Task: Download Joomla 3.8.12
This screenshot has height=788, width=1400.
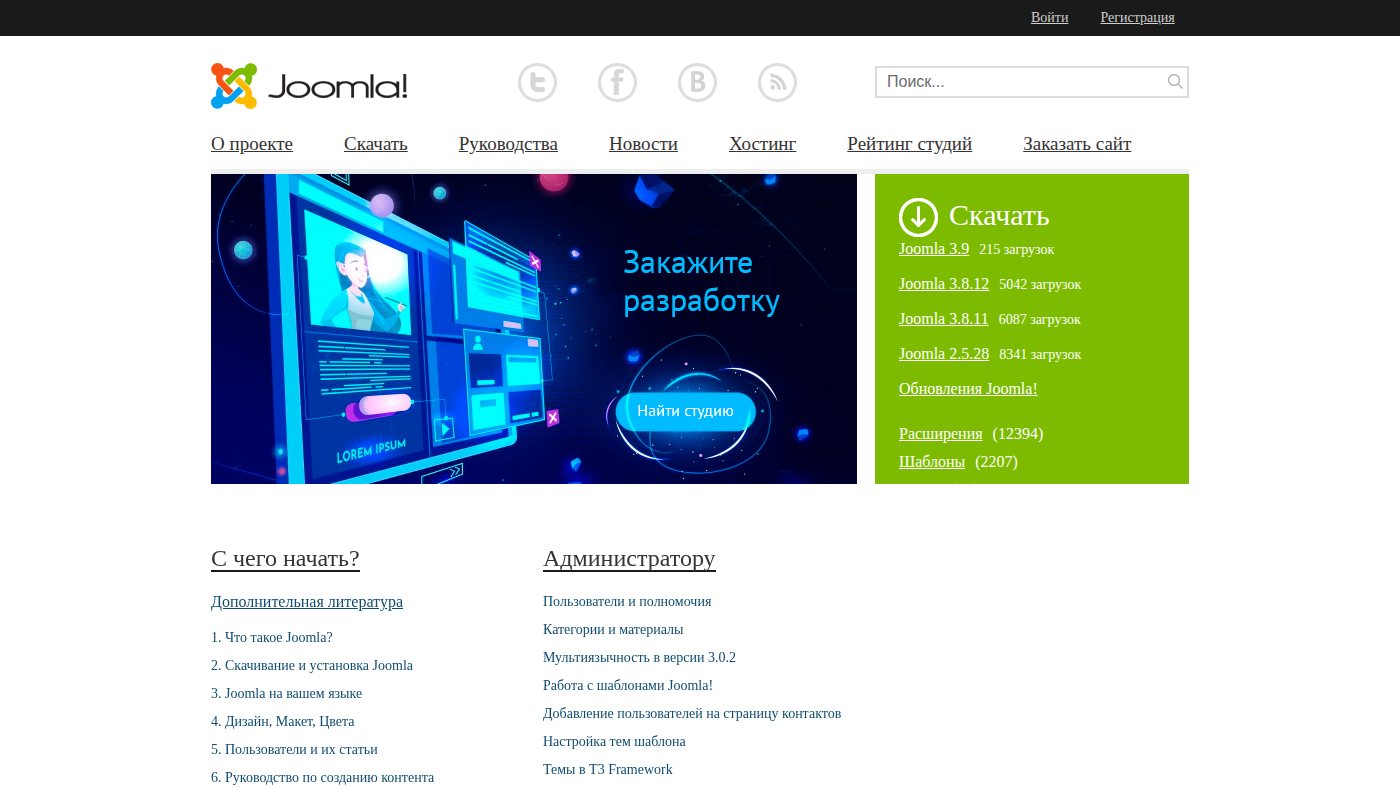Action: (x=944, y=284)
